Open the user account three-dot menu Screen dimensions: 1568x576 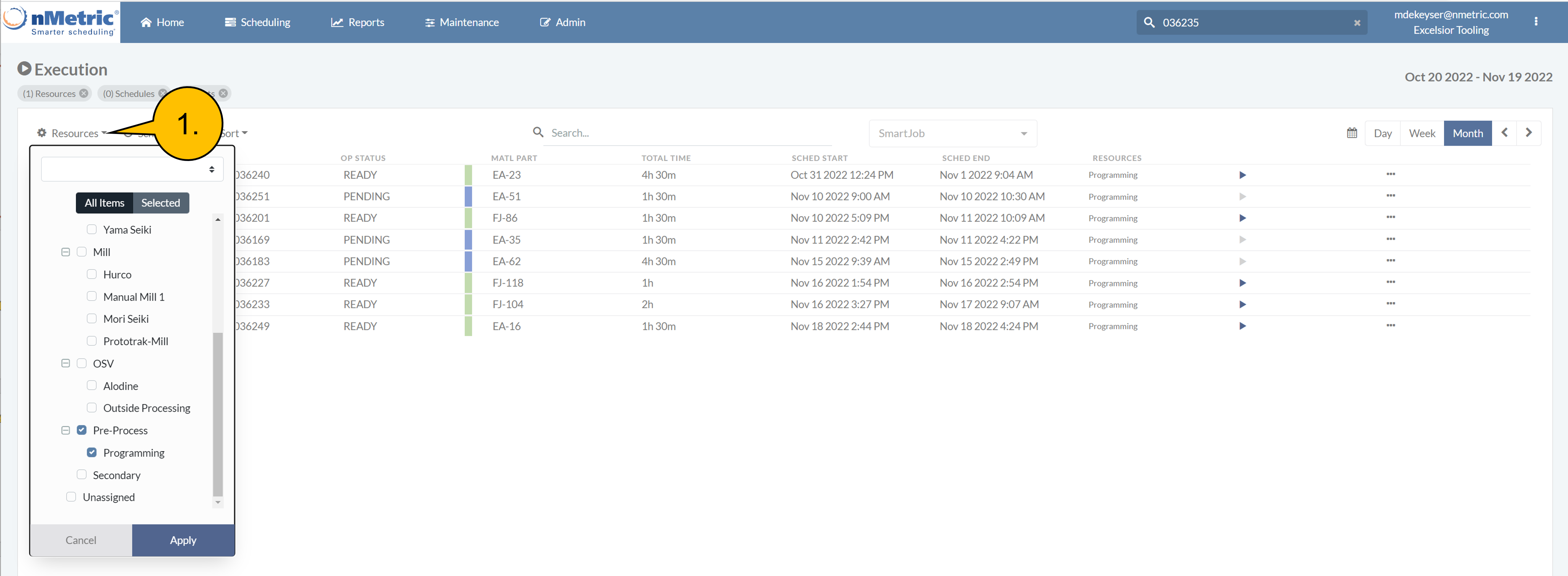click(x=1536, y=21)
